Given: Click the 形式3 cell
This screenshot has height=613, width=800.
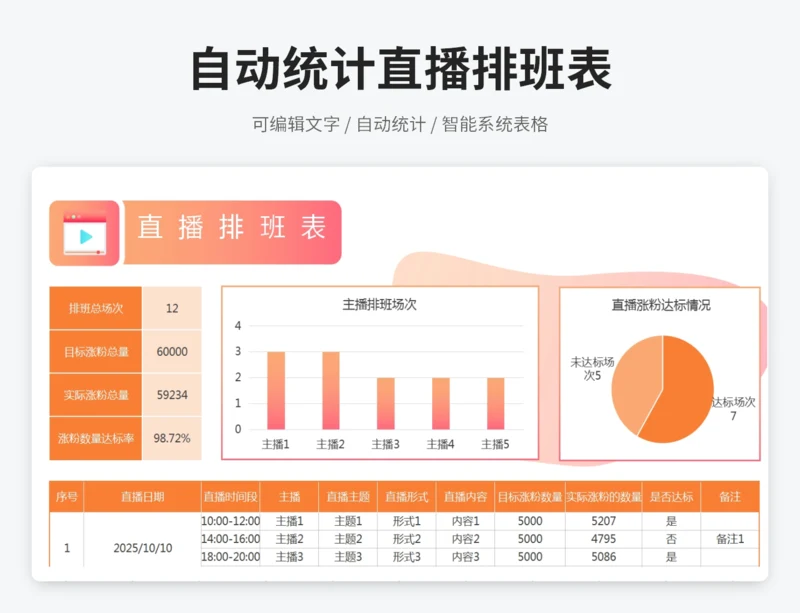Looking at the screenshot, I should point(407,557).
